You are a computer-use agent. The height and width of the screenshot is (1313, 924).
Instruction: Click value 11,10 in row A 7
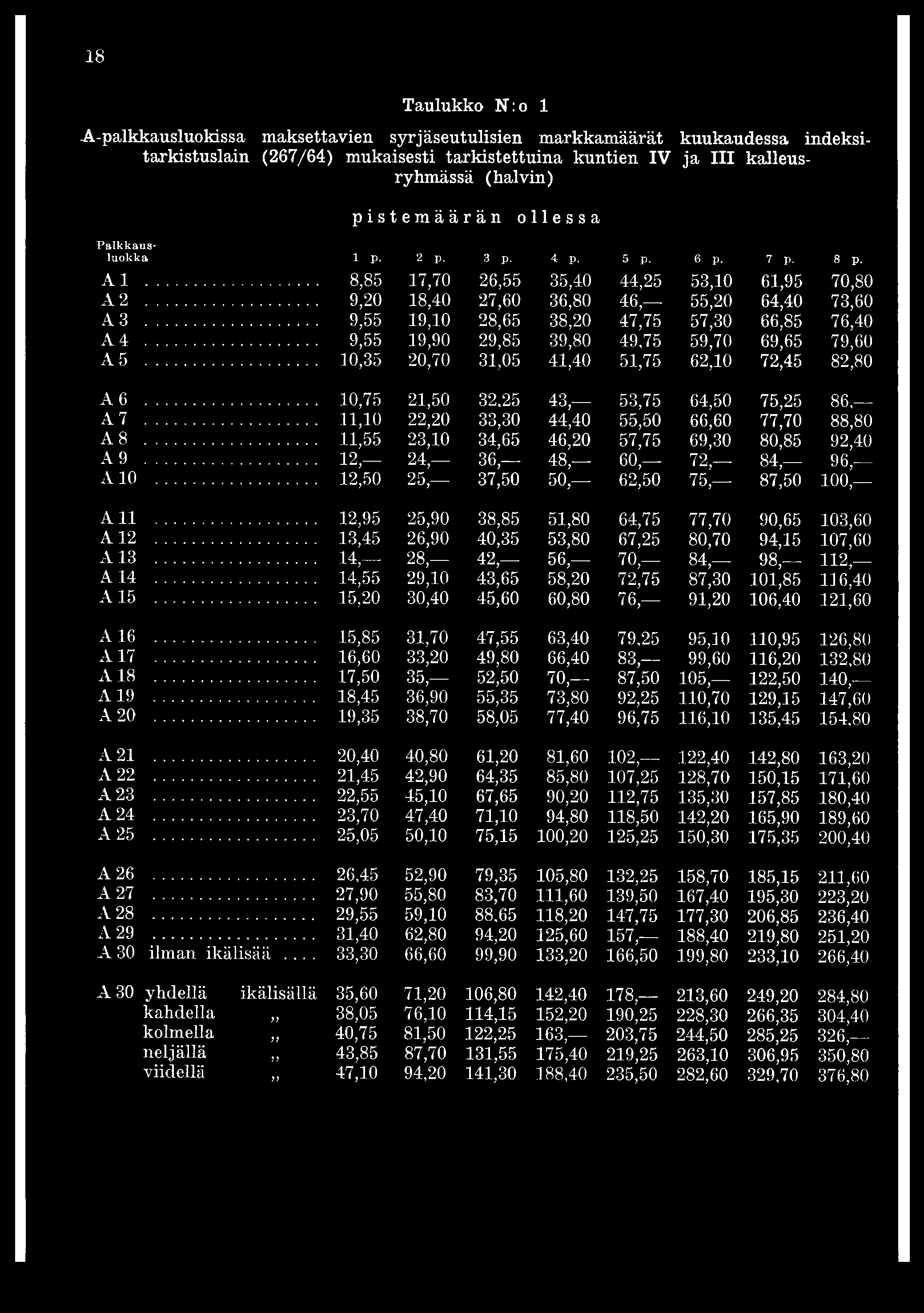click(360, 420)
